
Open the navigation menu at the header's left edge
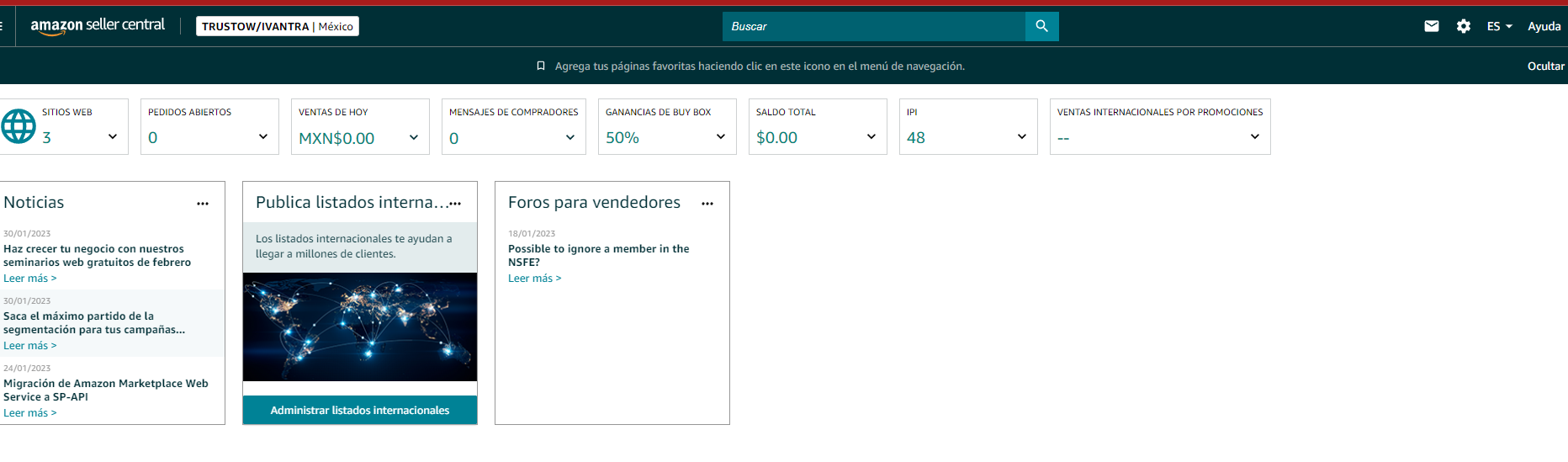pos(3,26)
